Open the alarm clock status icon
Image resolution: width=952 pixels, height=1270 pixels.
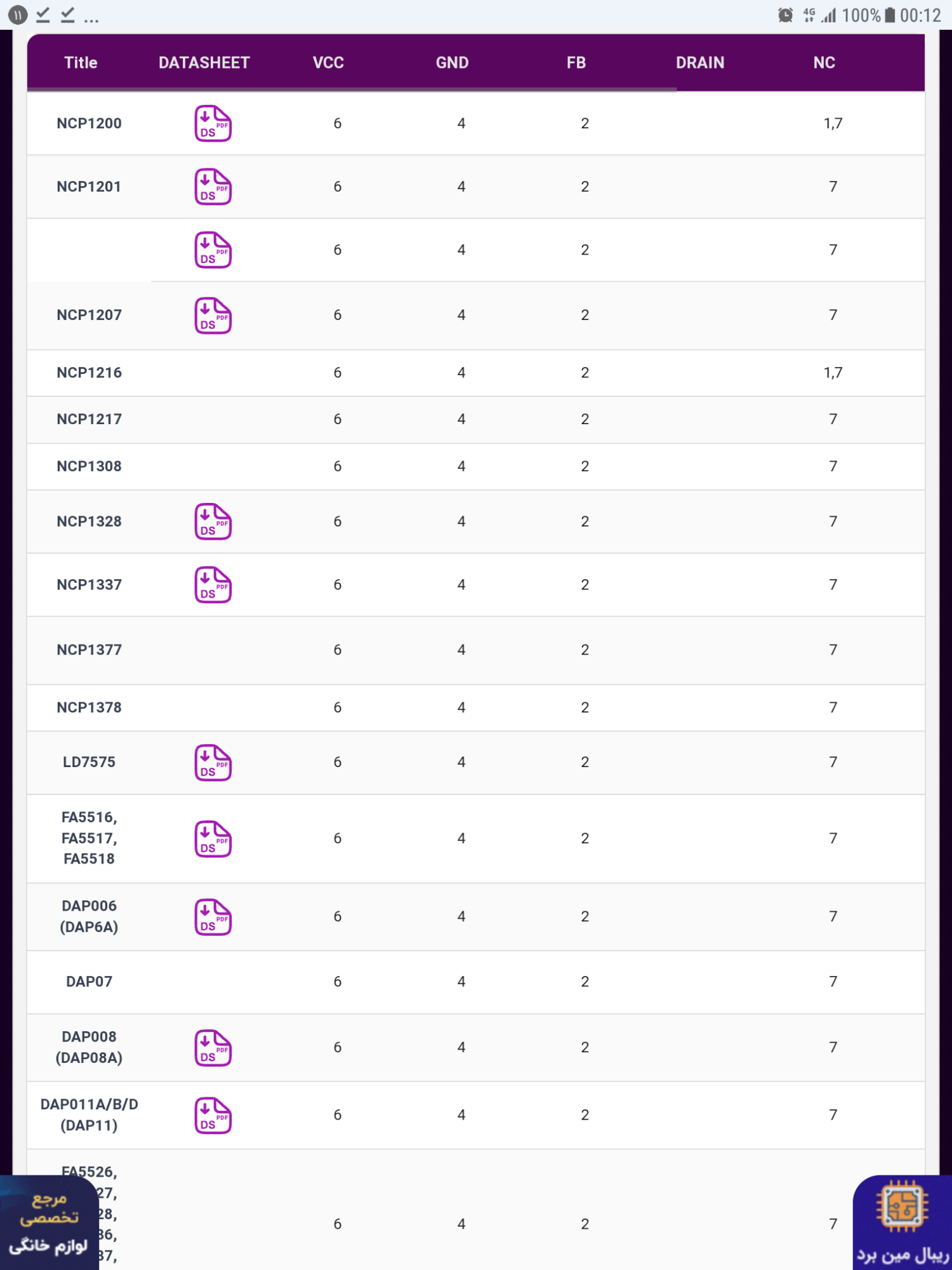pyautogui.click(x=785, y=15)
